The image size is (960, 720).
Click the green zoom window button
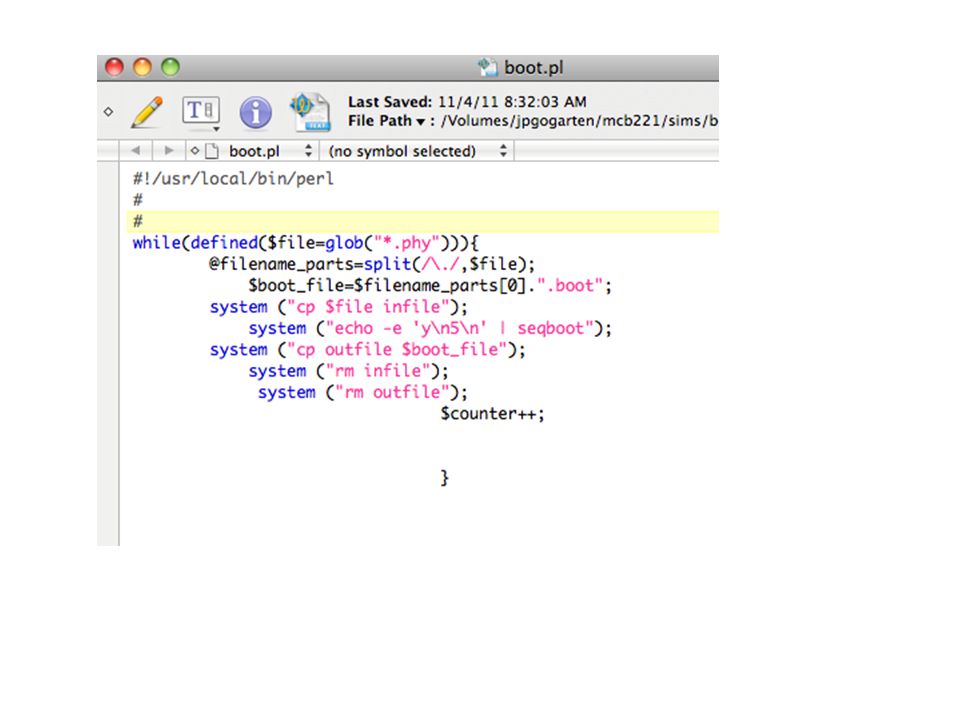(170, 67)
